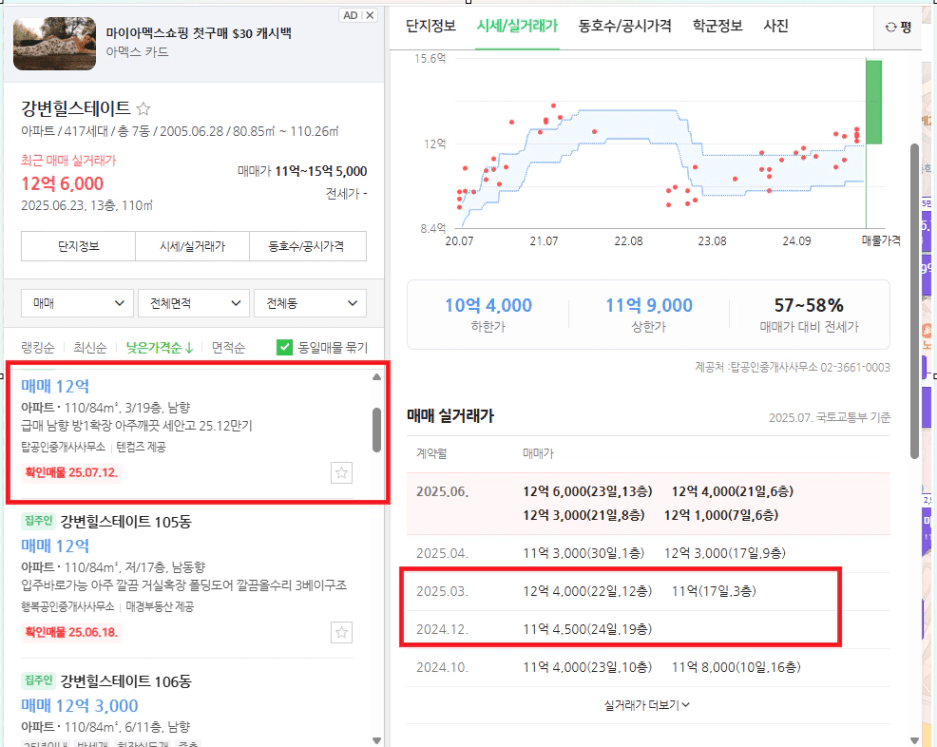937x747 pixels.
Task: Open the ad thumbnail image
Action: pyautogui.click(x=54, y=44)
